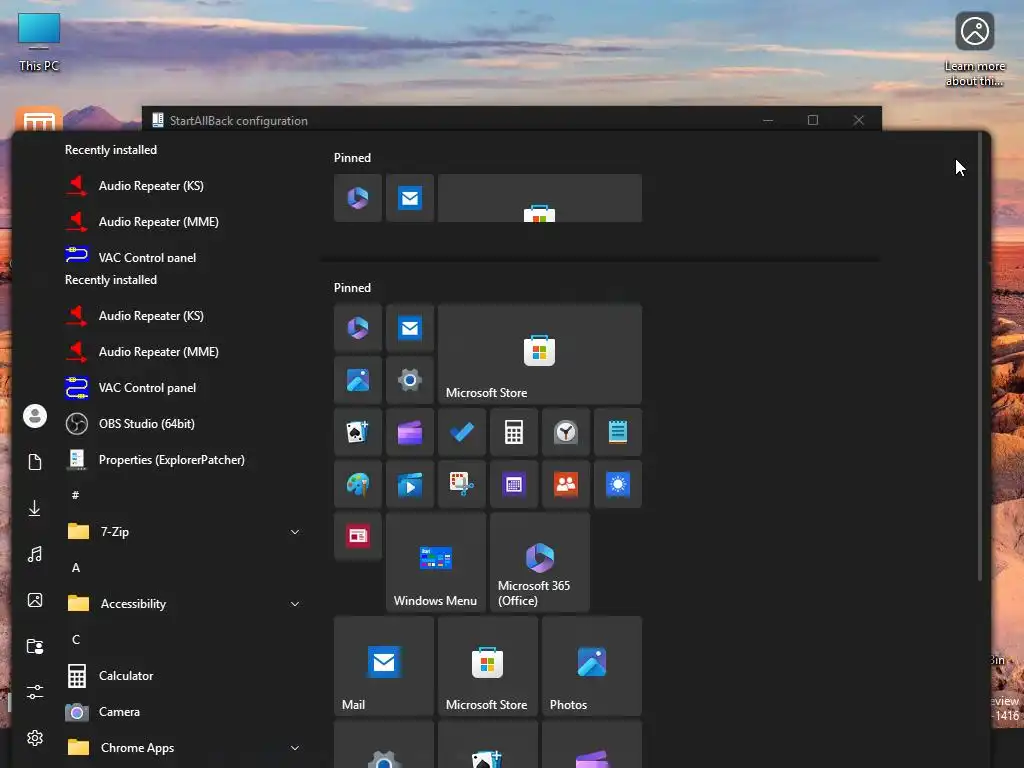Minimize the StartAllBack configuration window
This screenshot has width=1024, height=768.
(x=768, y=120)
